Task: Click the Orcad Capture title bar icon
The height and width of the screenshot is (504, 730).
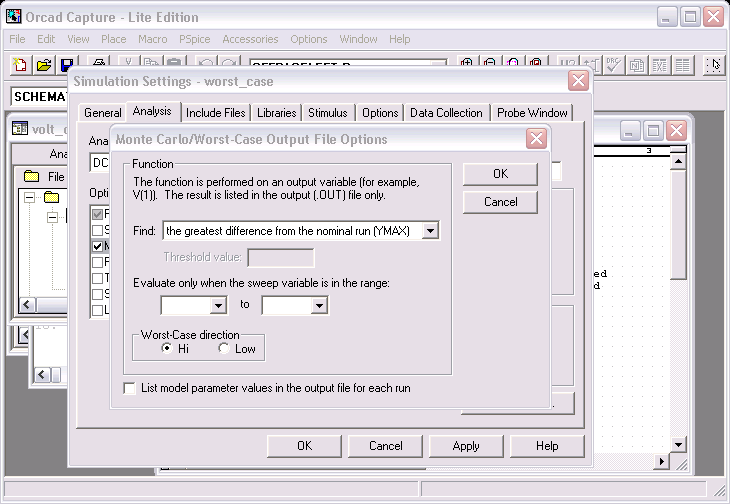Action: [x=14, y=16]
